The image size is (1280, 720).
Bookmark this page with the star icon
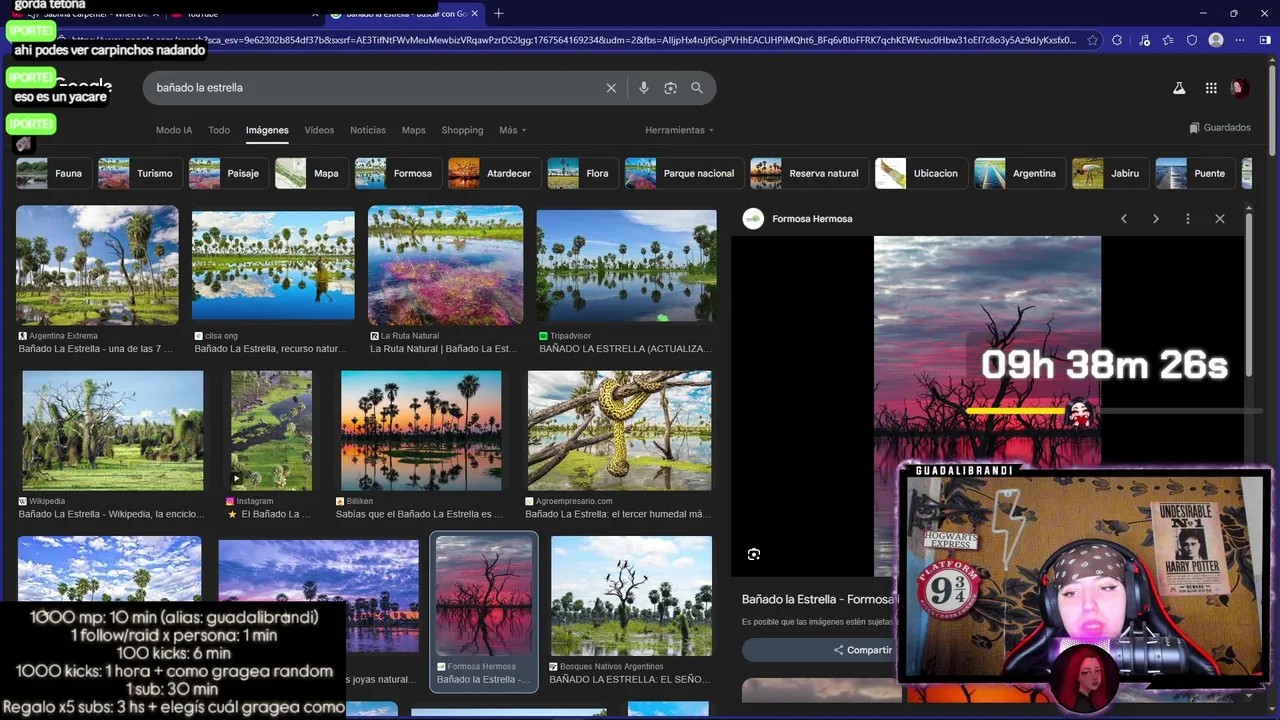click(x=1092, y=40)
